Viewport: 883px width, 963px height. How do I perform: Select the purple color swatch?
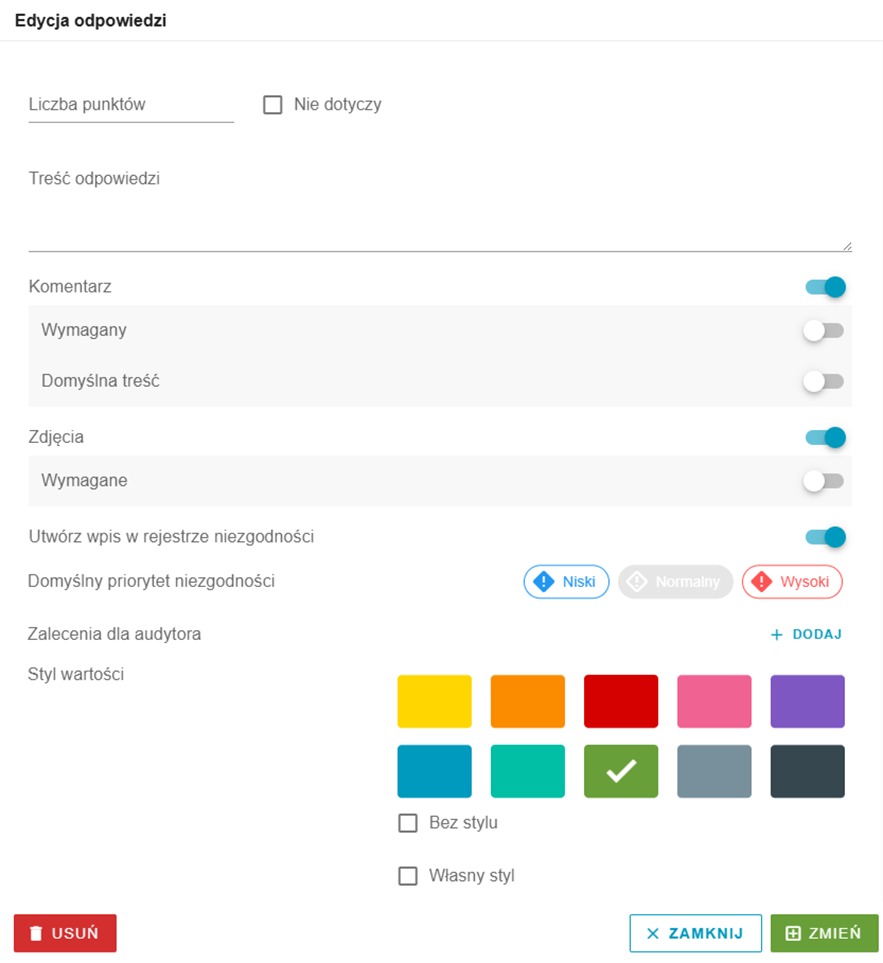point(807,701)
